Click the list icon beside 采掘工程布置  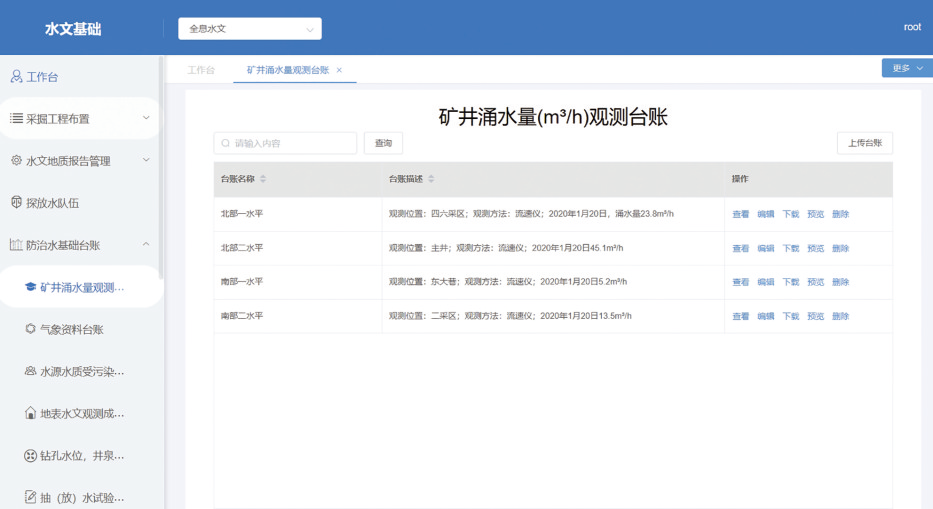16,118
